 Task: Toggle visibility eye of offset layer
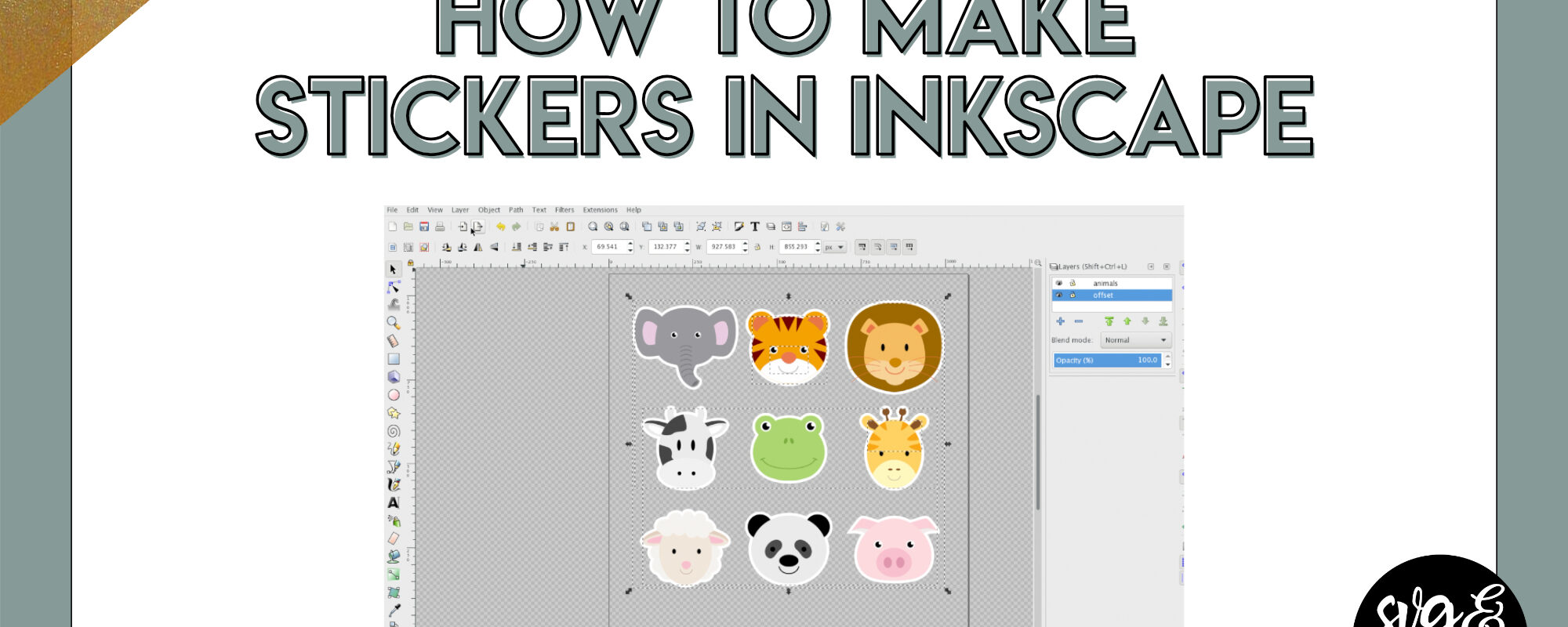coord(1059,295)
